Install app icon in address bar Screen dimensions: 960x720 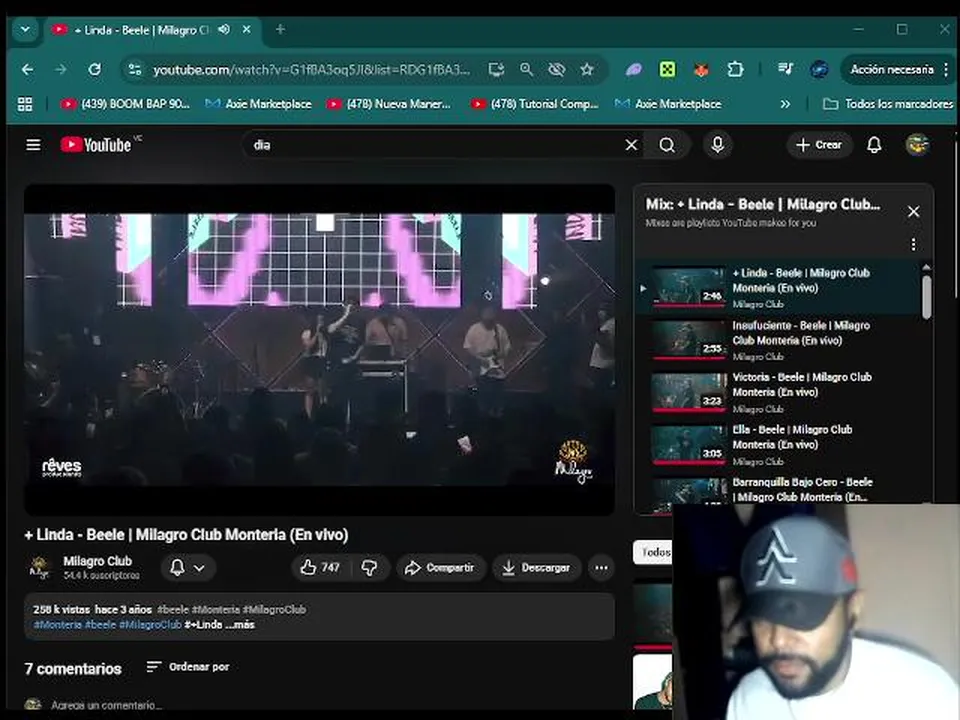pyautogui.click(x=496, y=69)
